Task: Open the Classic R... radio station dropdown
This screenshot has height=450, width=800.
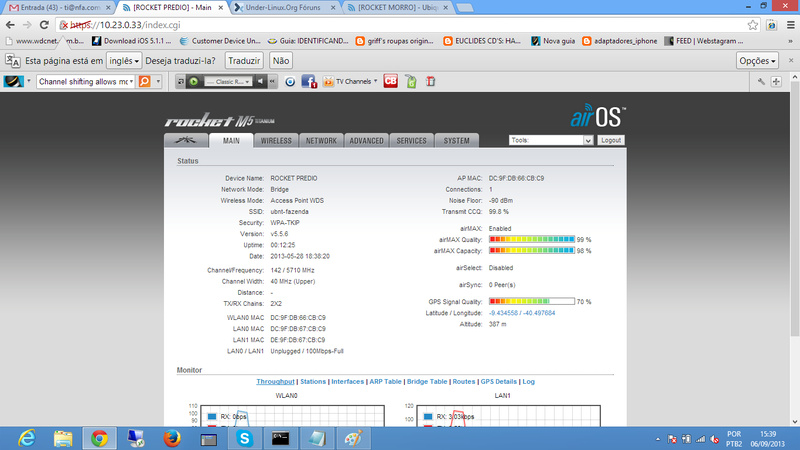Action: pyautogui.click(x=228, y=82)
